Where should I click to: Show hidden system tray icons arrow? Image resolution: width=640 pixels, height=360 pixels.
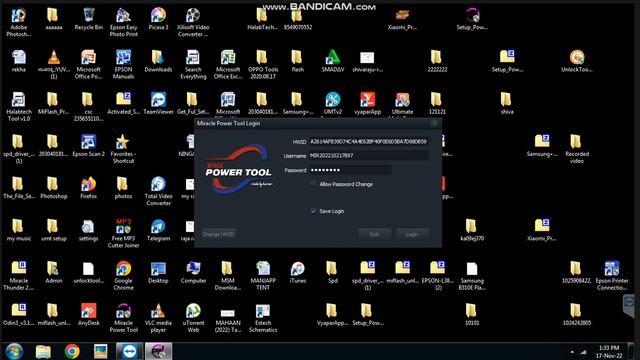(572, 351)
